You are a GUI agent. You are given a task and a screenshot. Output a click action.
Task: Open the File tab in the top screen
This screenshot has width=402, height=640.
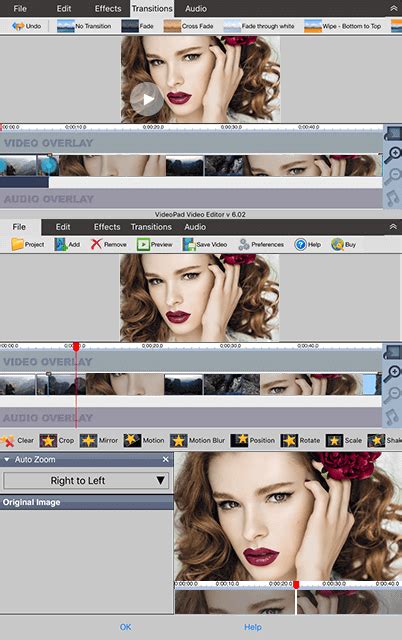[20, 9]
